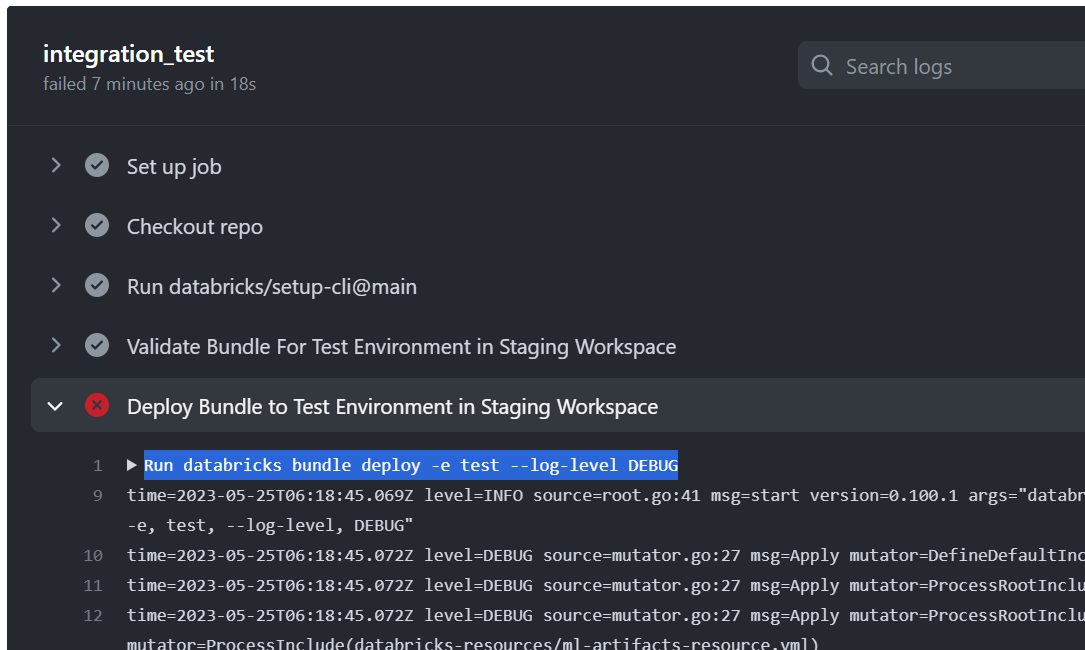Open the integration_test job title link
Screen dimensions: 1085x650
[127, 54]
